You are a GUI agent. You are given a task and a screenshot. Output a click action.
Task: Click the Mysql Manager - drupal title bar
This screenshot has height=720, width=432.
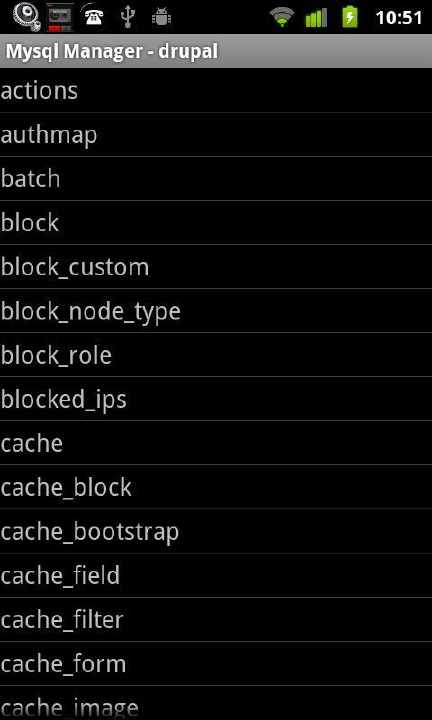(x=216, y=51)
